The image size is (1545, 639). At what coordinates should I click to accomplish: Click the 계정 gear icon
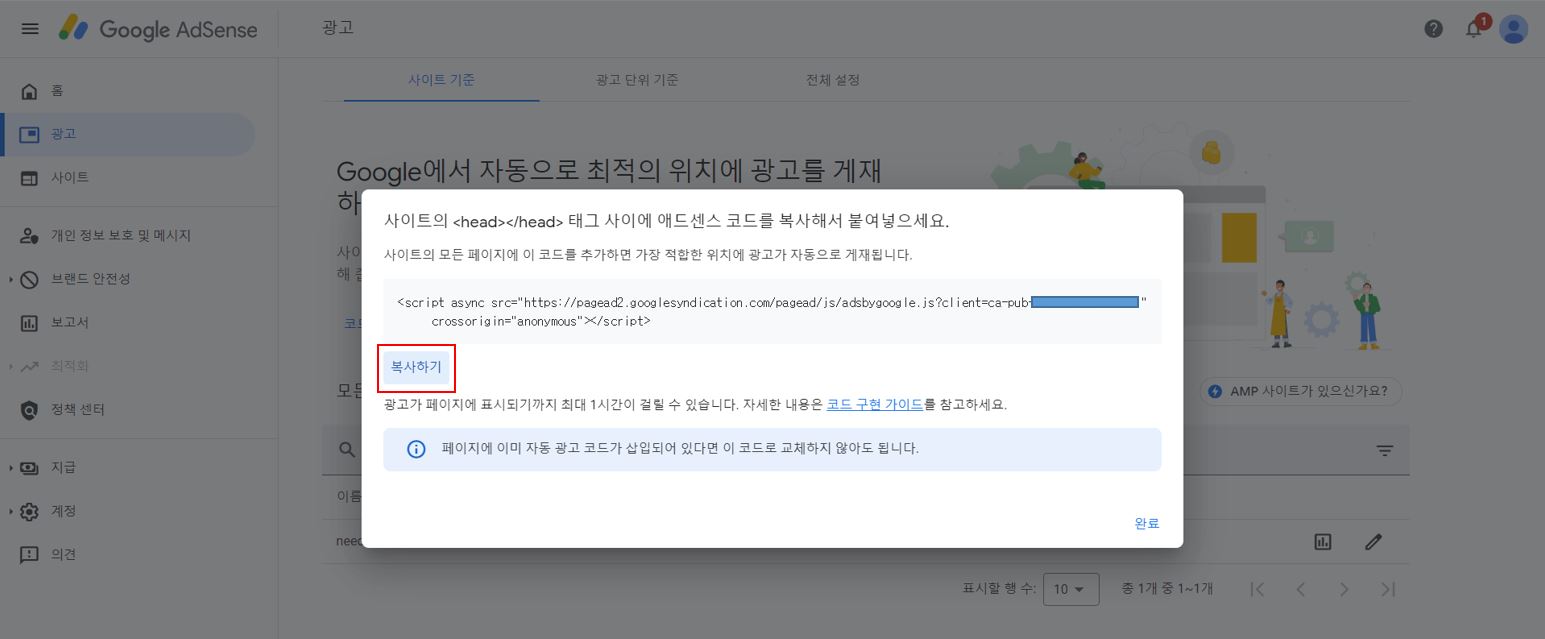pos(29,511)
